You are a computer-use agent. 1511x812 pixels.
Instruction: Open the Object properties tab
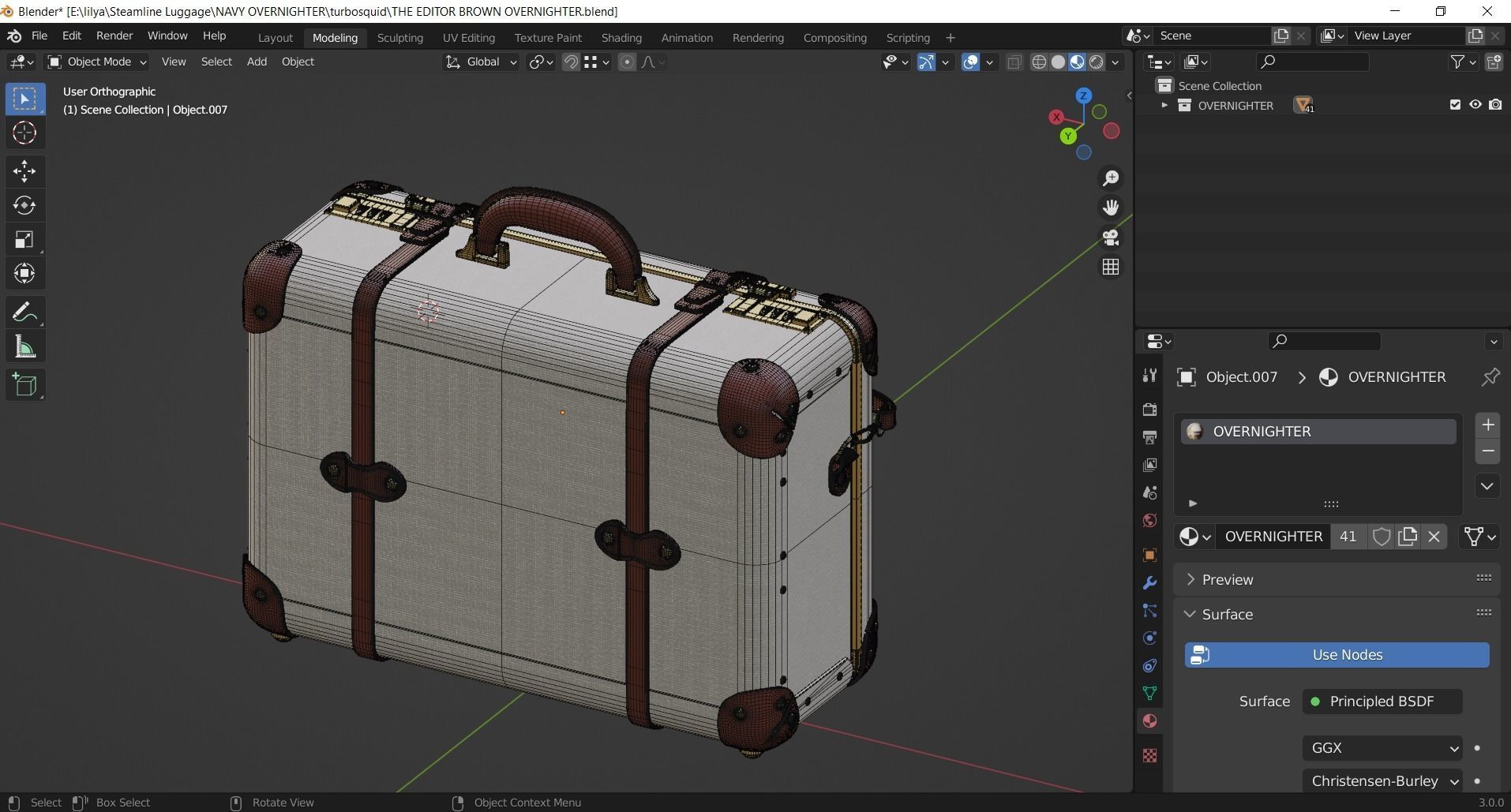pos(1149,555)
